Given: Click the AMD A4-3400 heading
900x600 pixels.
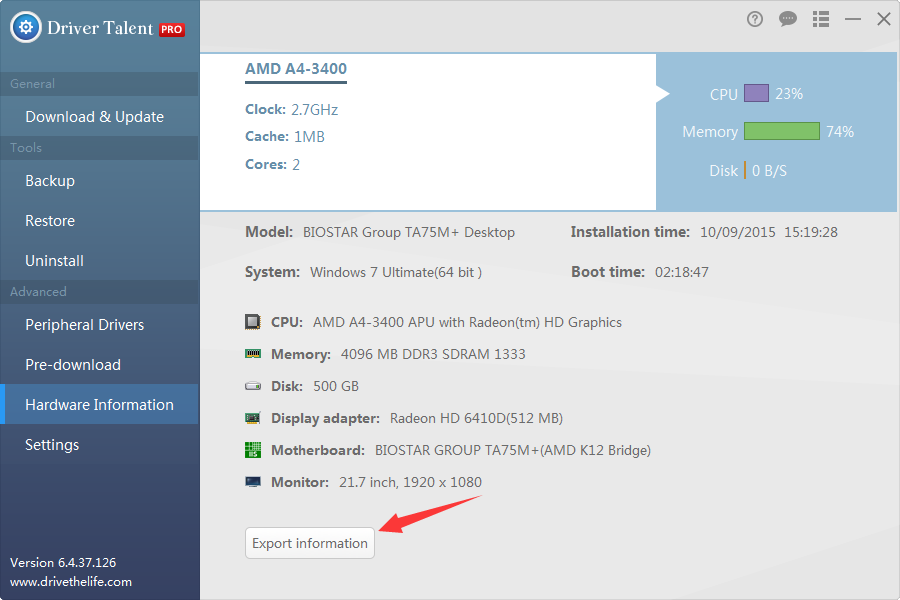Looking at the screenshot, I should point(296,69).
